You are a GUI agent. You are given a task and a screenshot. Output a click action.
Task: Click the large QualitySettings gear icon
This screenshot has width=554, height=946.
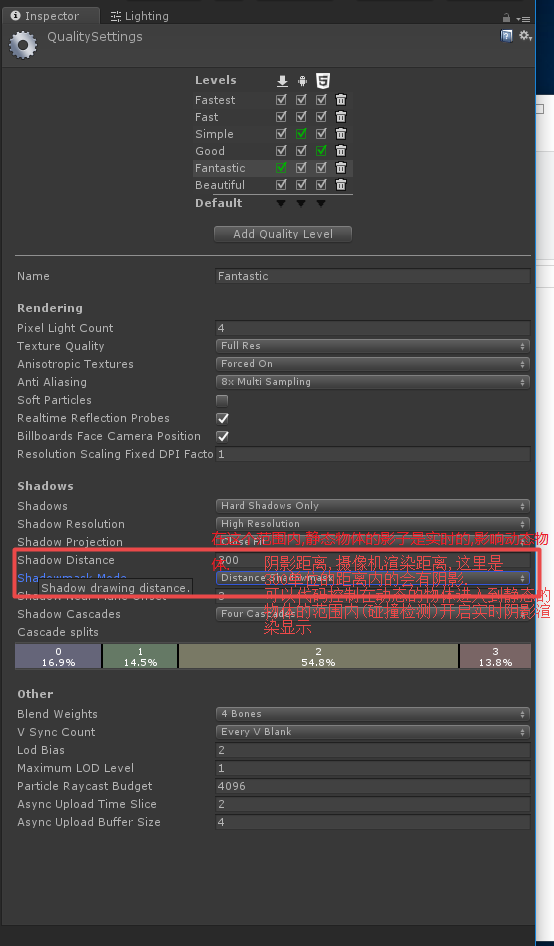pyautogui.click(x=23, y=45)
